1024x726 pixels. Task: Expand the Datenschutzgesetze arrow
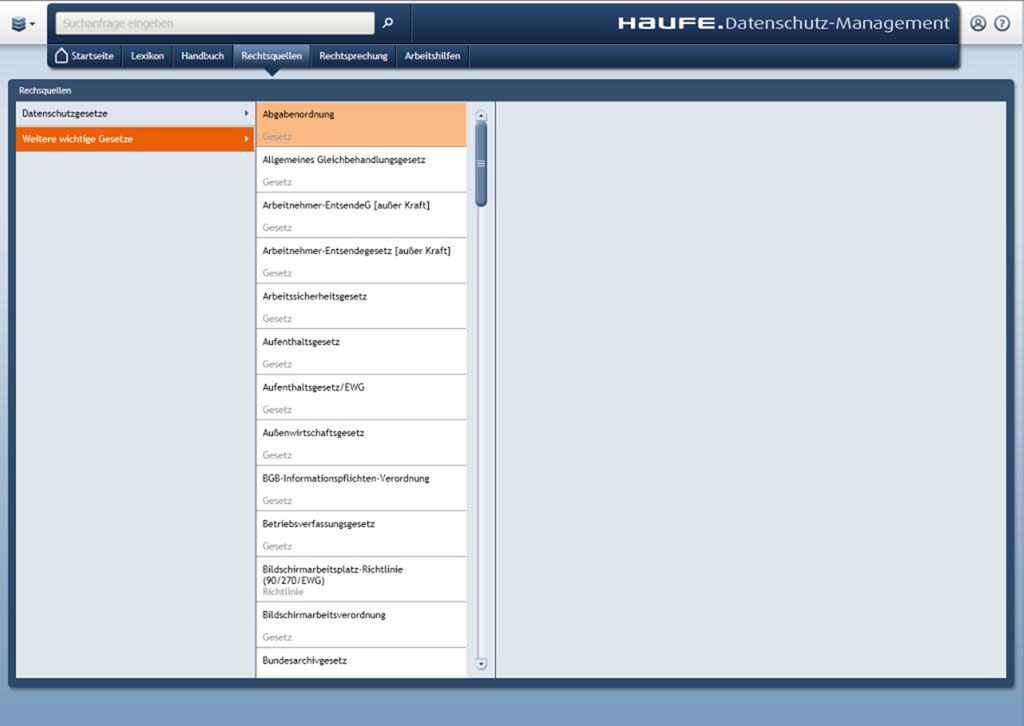click(x=246, y=113)
